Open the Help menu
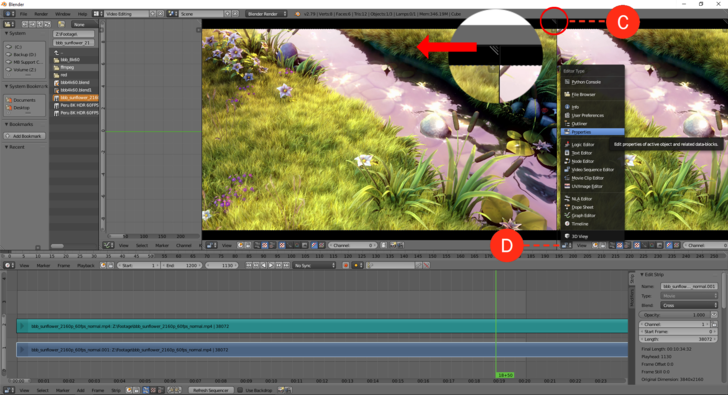The image size is (728, 395). [x=82, y=14]
